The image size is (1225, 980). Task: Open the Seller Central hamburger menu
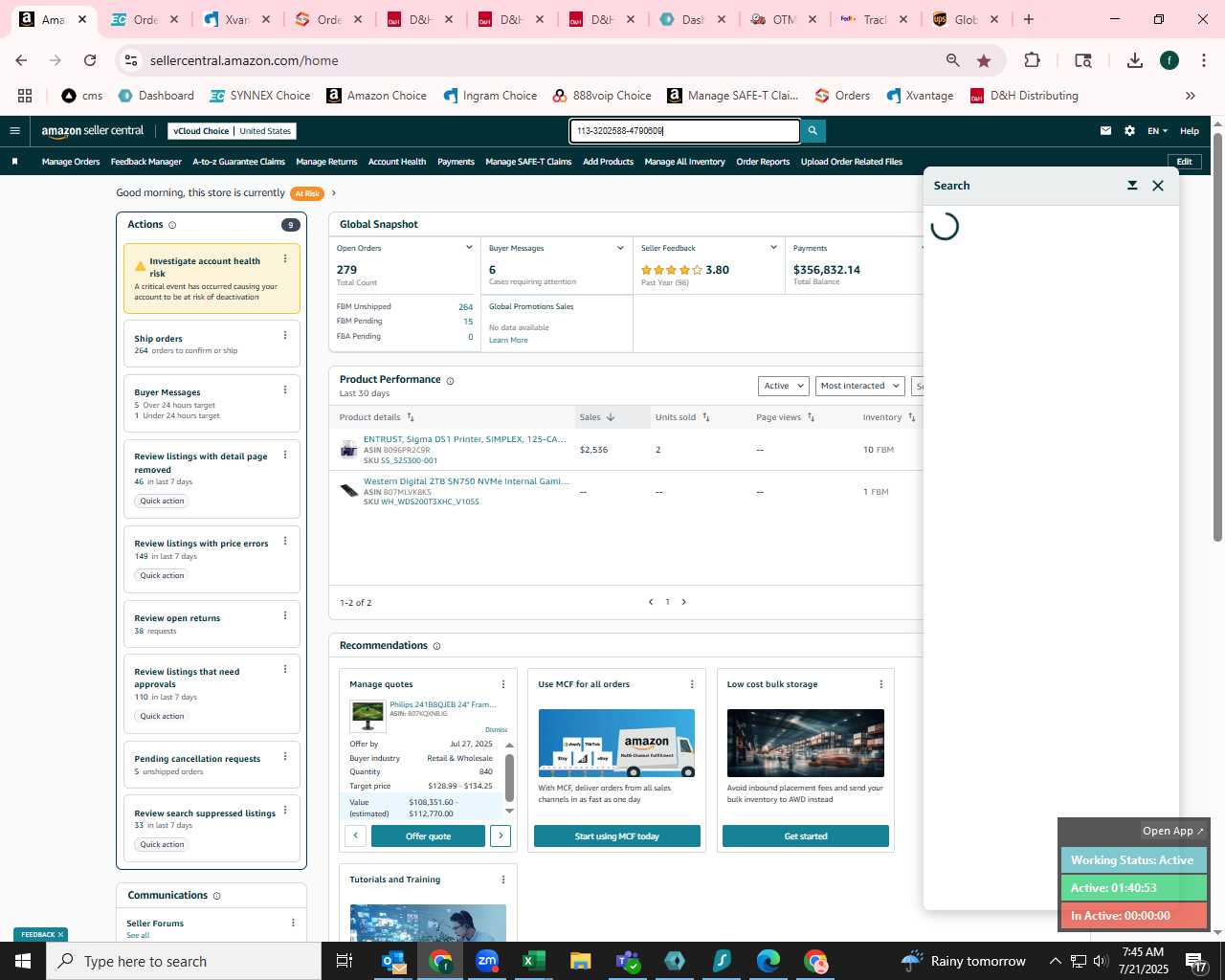point(14,131)
